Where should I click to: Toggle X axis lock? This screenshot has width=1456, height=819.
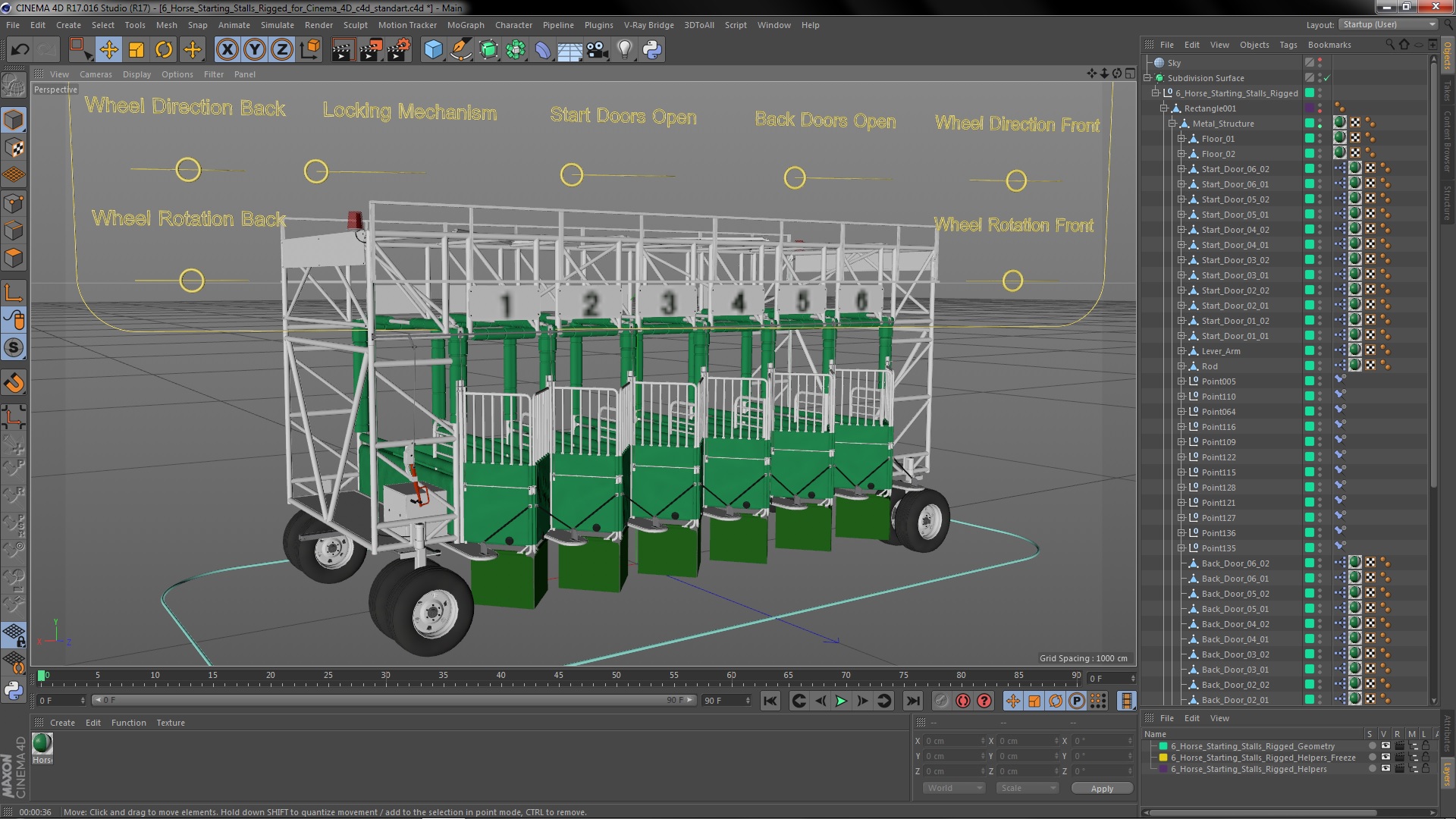tap(227, 50)
